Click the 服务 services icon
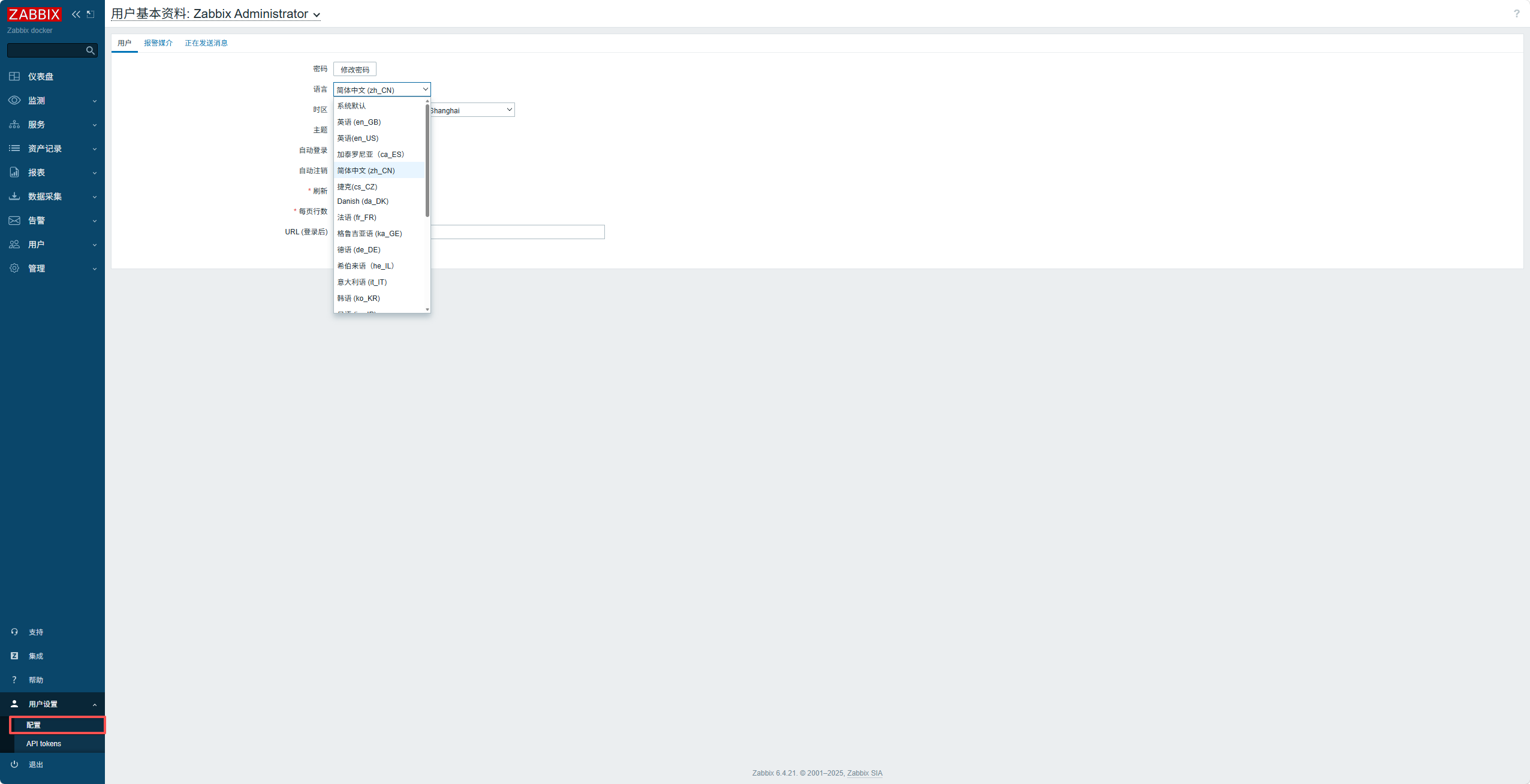This screenshot has height=784, width=1530. click(14, 124)
